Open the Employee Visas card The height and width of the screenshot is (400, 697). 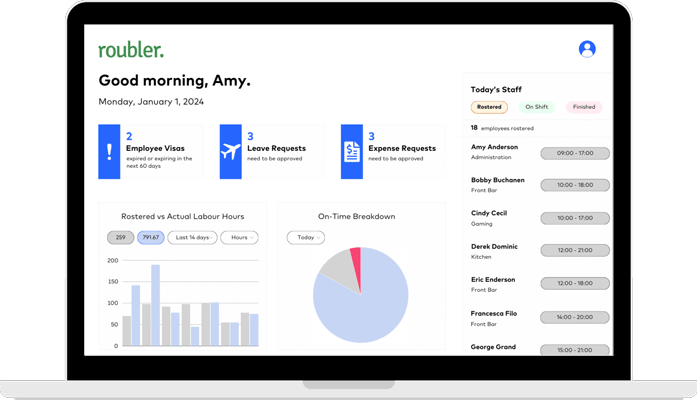click(x=160, y=152)
